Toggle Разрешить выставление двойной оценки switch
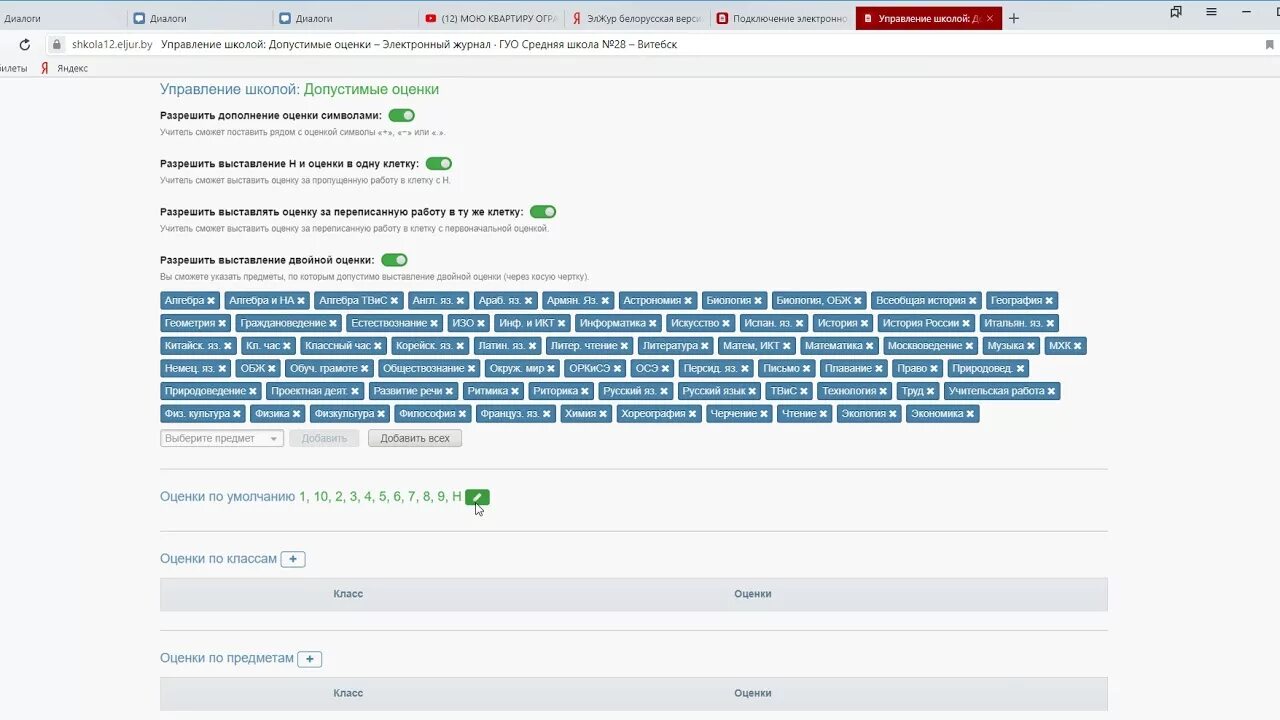Viewport: 1280px width, 720px height. [394, 260]
